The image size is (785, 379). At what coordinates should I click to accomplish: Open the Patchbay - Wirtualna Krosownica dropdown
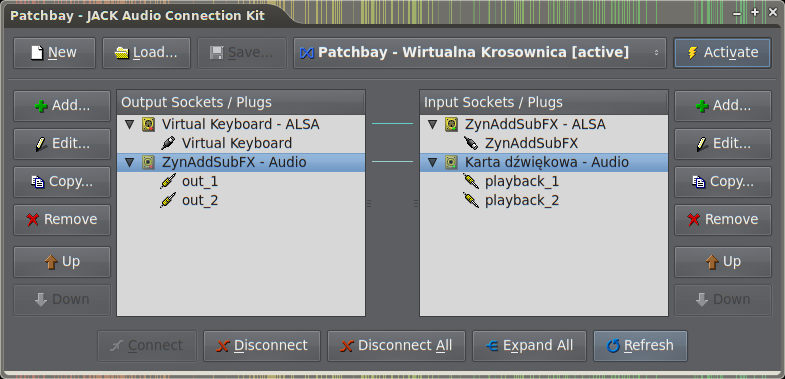480,53
